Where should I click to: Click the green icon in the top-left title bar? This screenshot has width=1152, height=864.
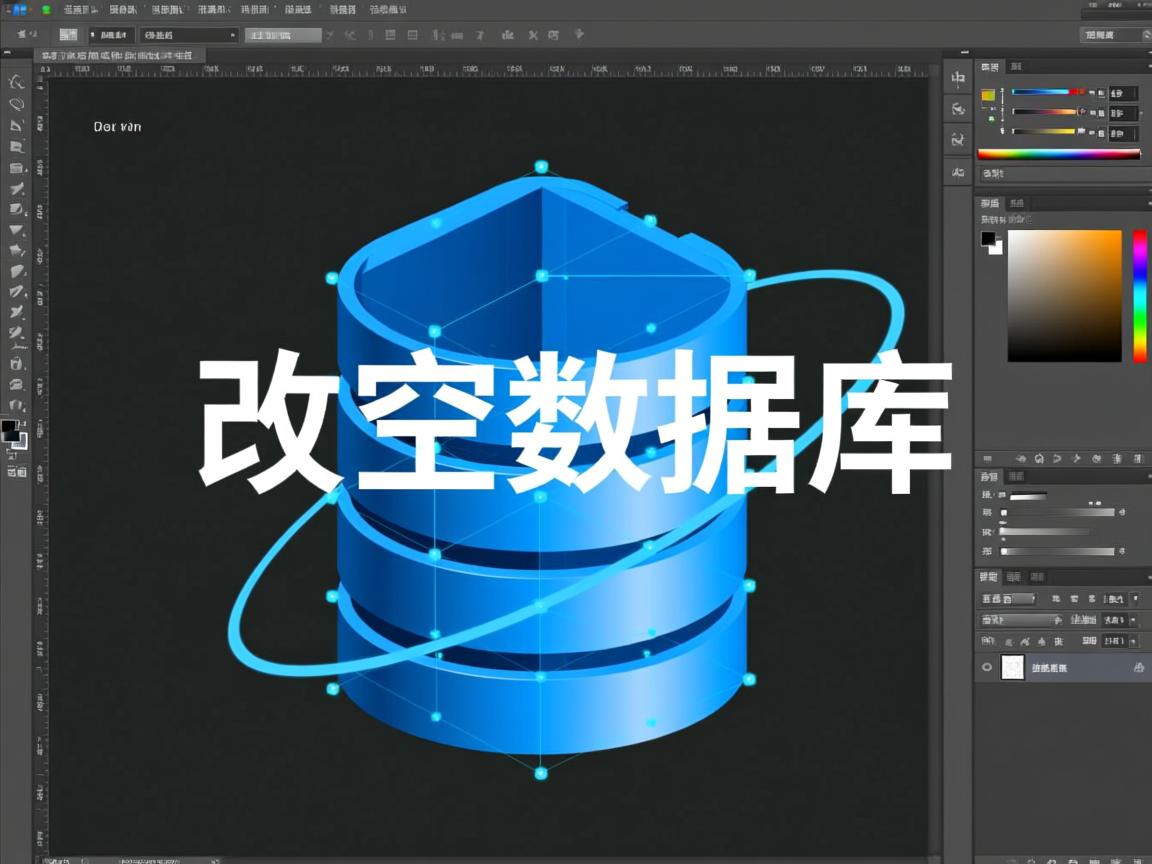coord(46,9)
